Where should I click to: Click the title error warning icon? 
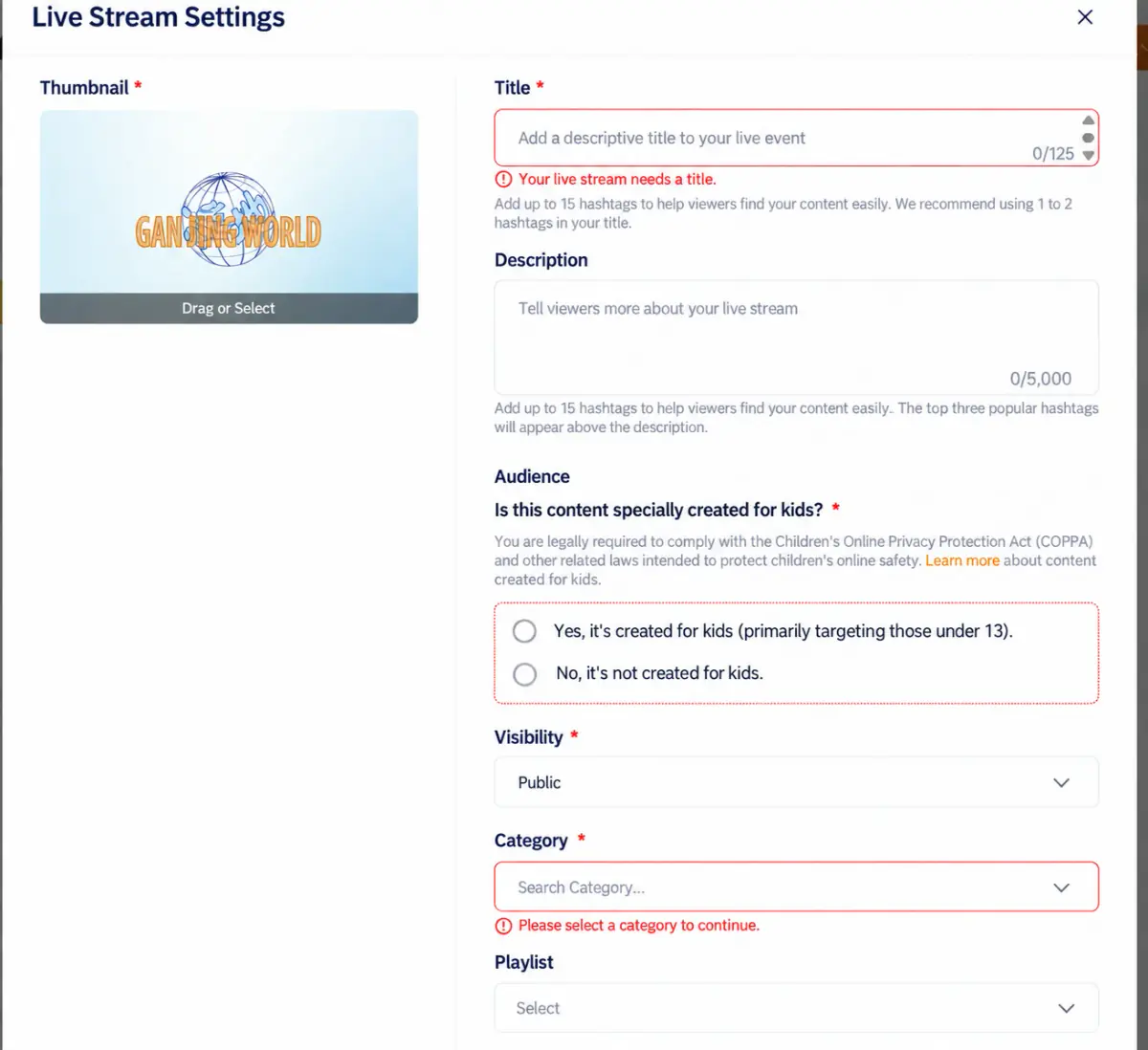pos(503,179)
